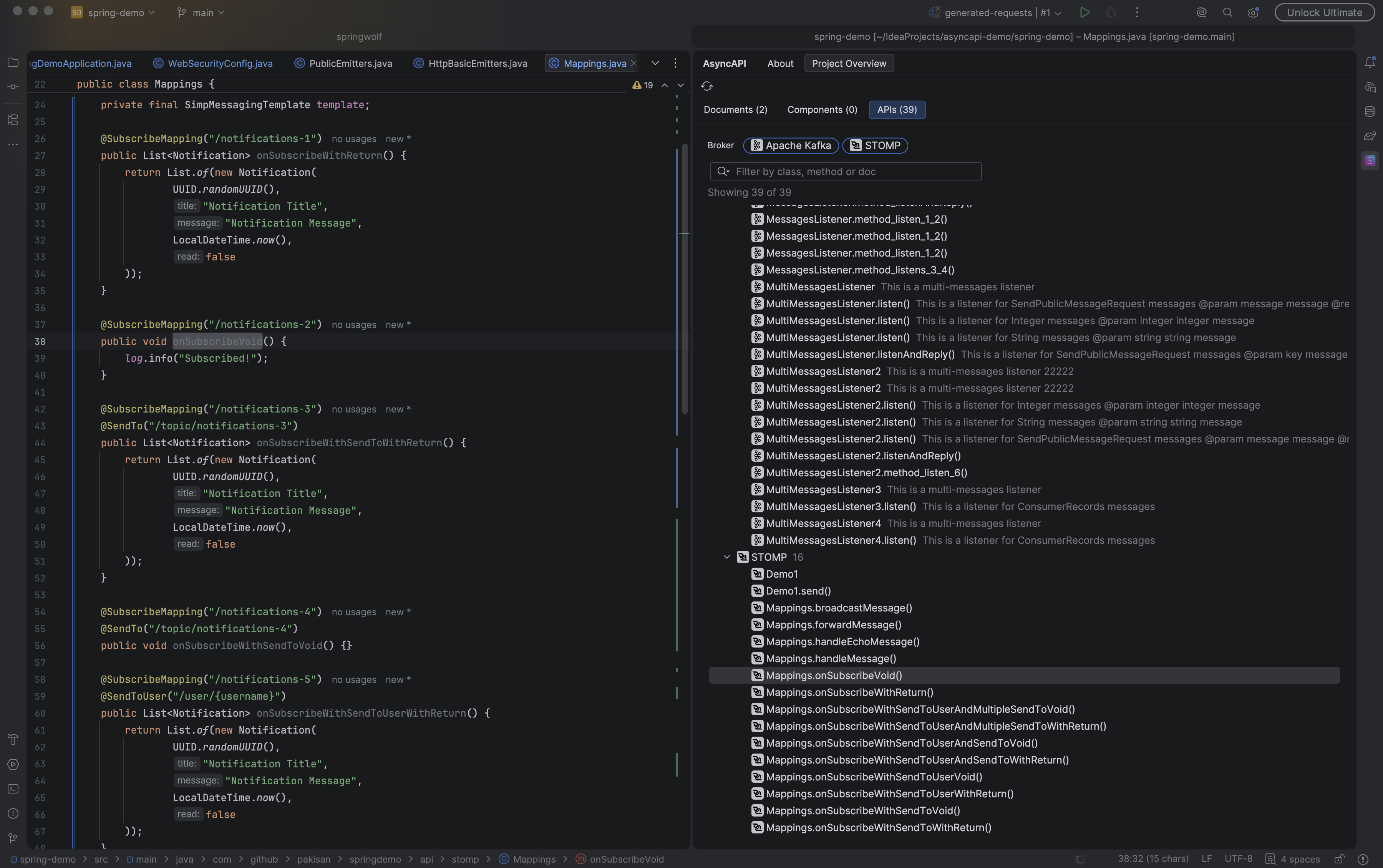The height and width of the screenshot is (868, 1383).
Task: Open the About tab
Action: [780, 63]
